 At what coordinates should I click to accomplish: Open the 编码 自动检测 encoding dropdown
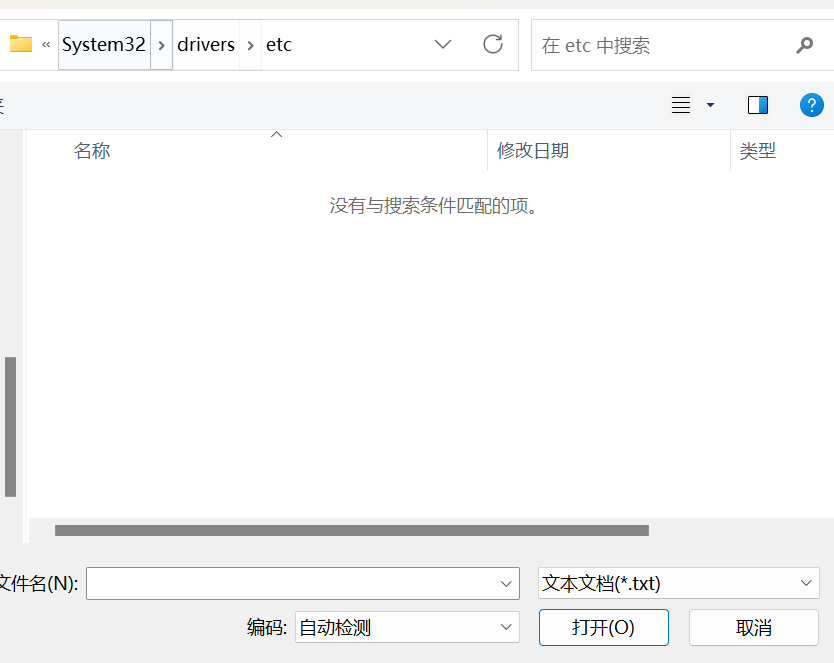pos(407,627)
